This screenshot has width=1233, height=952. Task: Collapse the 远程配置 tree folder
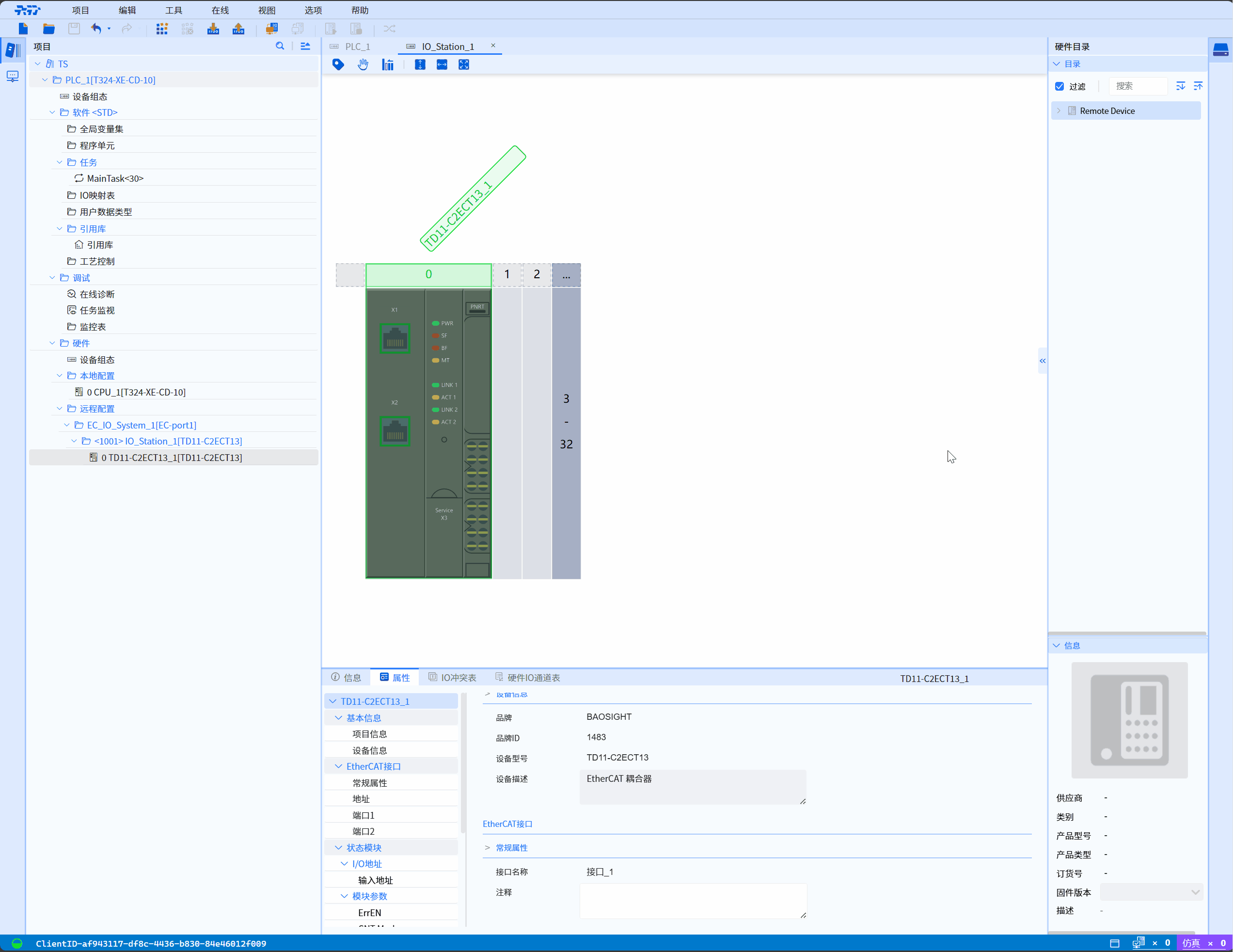(60, 408)
